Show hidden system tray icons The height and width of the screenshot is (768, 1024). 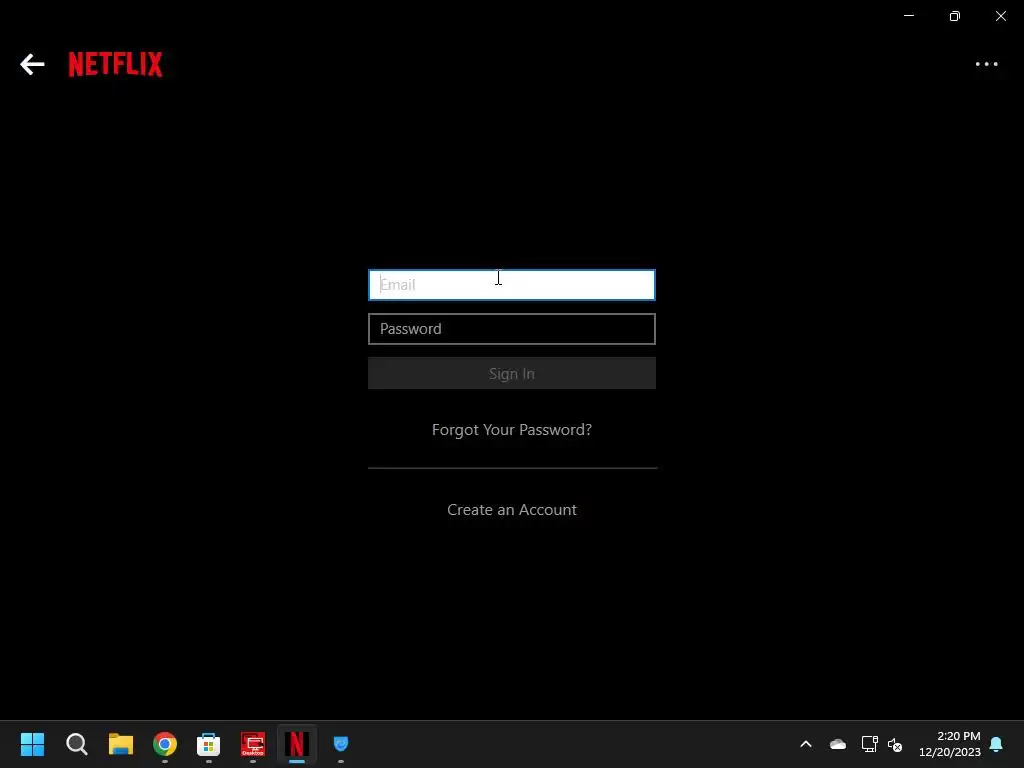806,744
